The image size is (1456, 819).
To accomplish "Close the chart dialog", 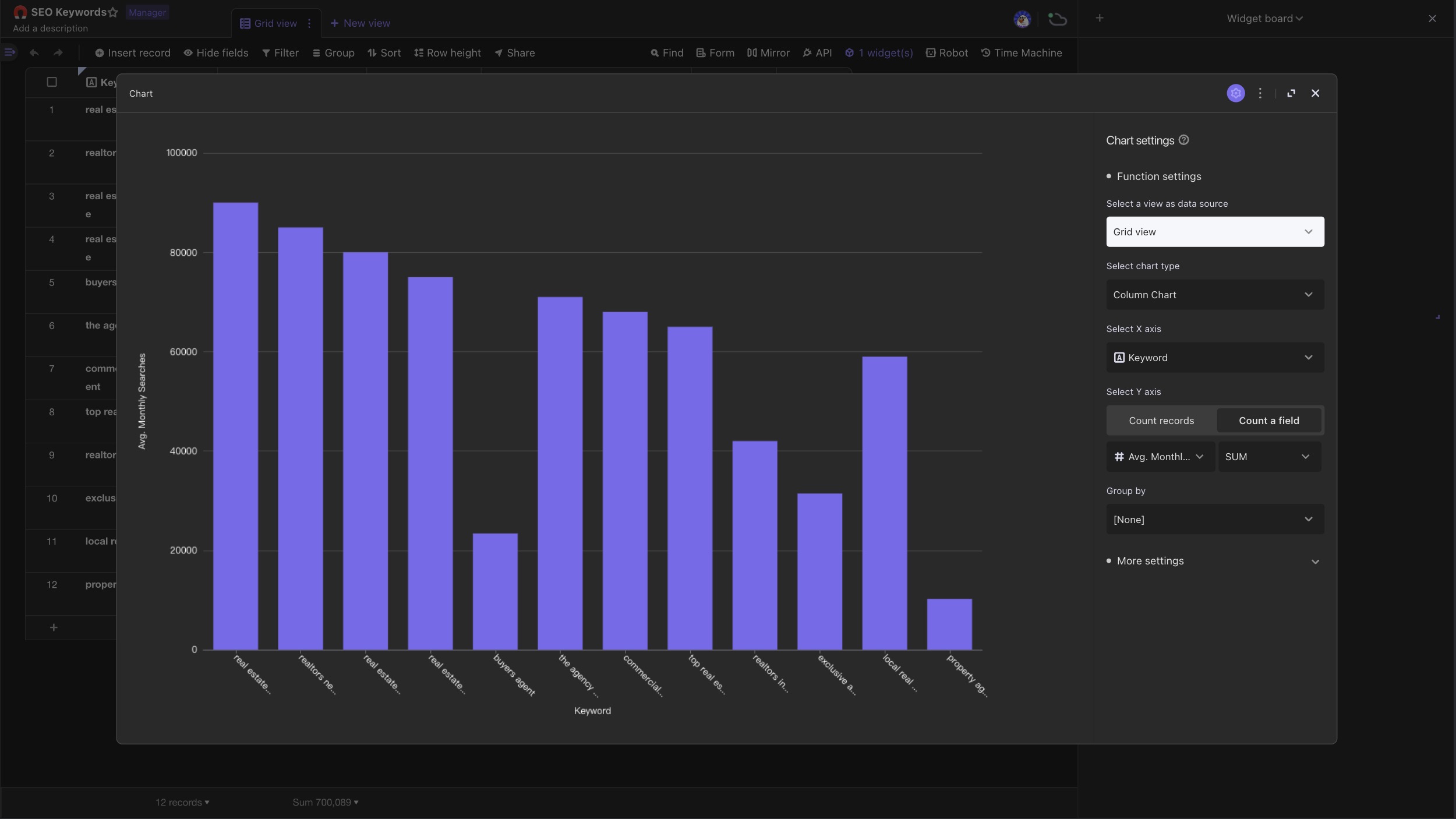I will coord(1315,93).
